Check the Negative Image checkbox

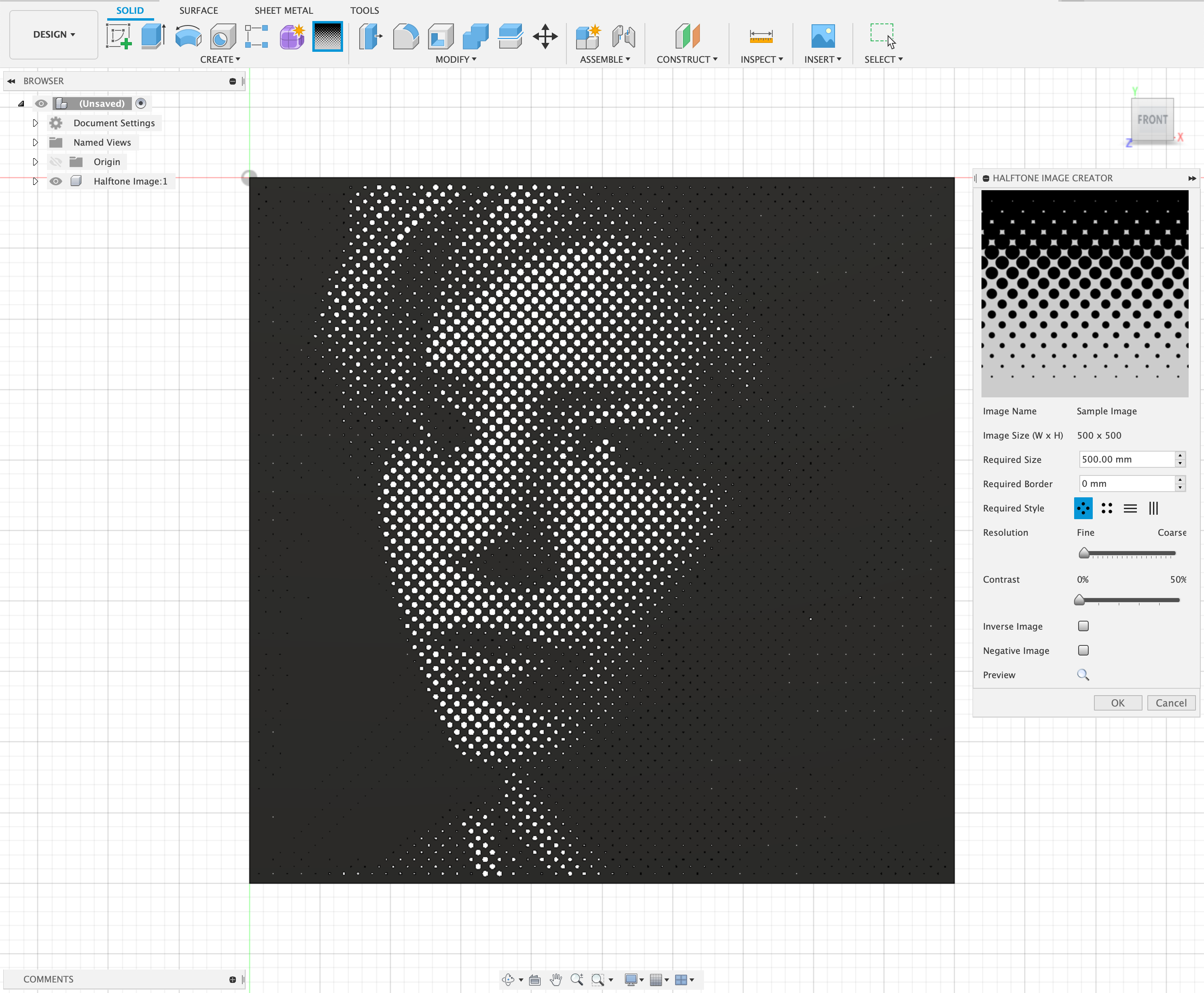1083,650
